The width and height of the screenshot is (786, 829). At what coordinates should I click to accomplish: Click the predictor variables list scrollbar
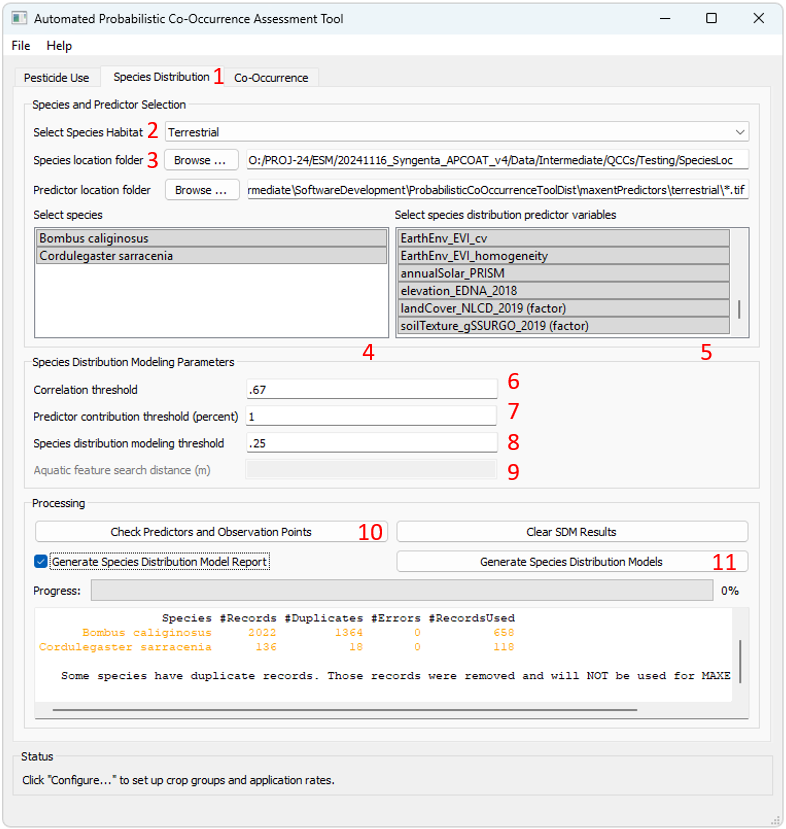coord(739,308)
